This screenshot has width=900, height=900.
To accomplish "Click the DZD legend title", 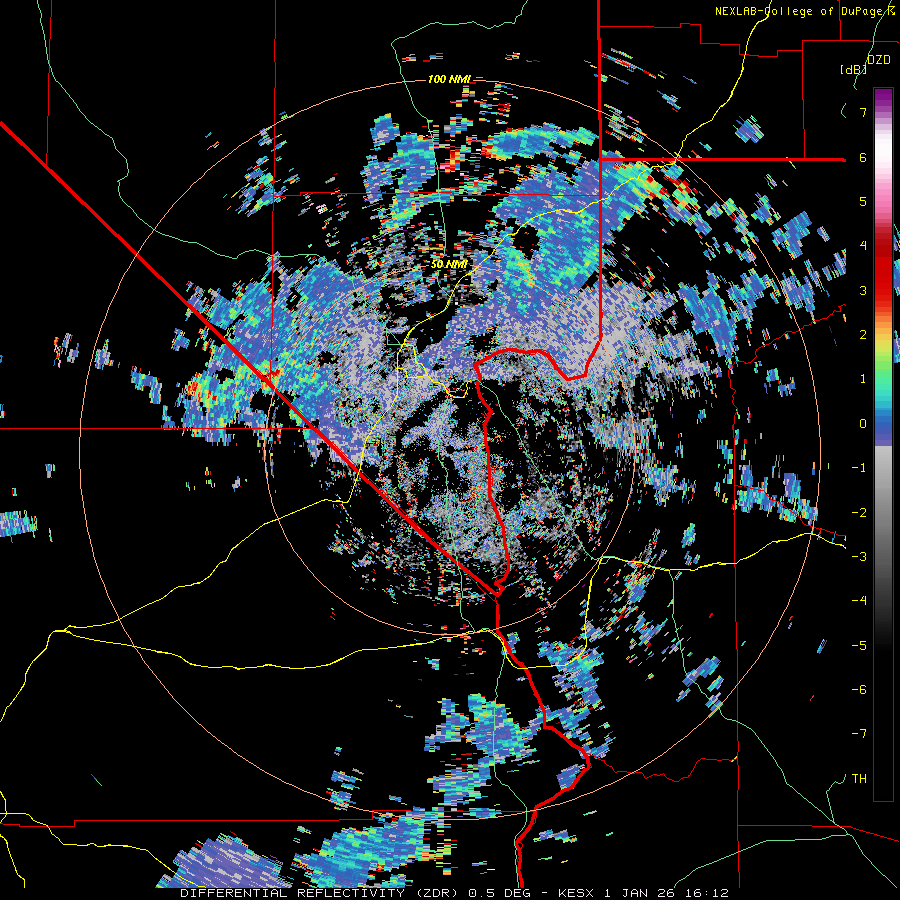I will [x=879, y=59].
